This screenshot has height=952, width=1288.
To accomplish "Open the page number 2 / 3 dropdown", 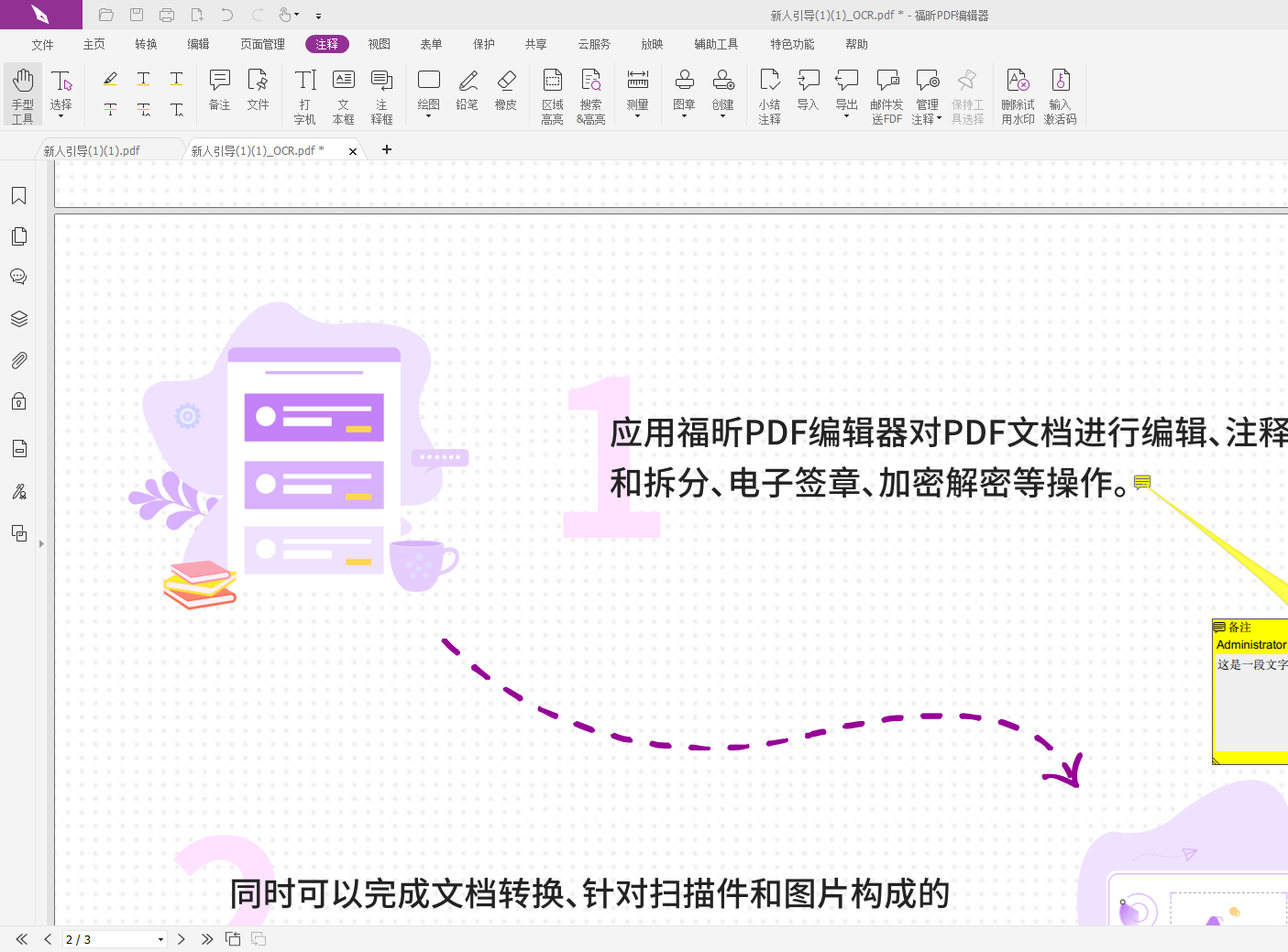I will 161,939.
